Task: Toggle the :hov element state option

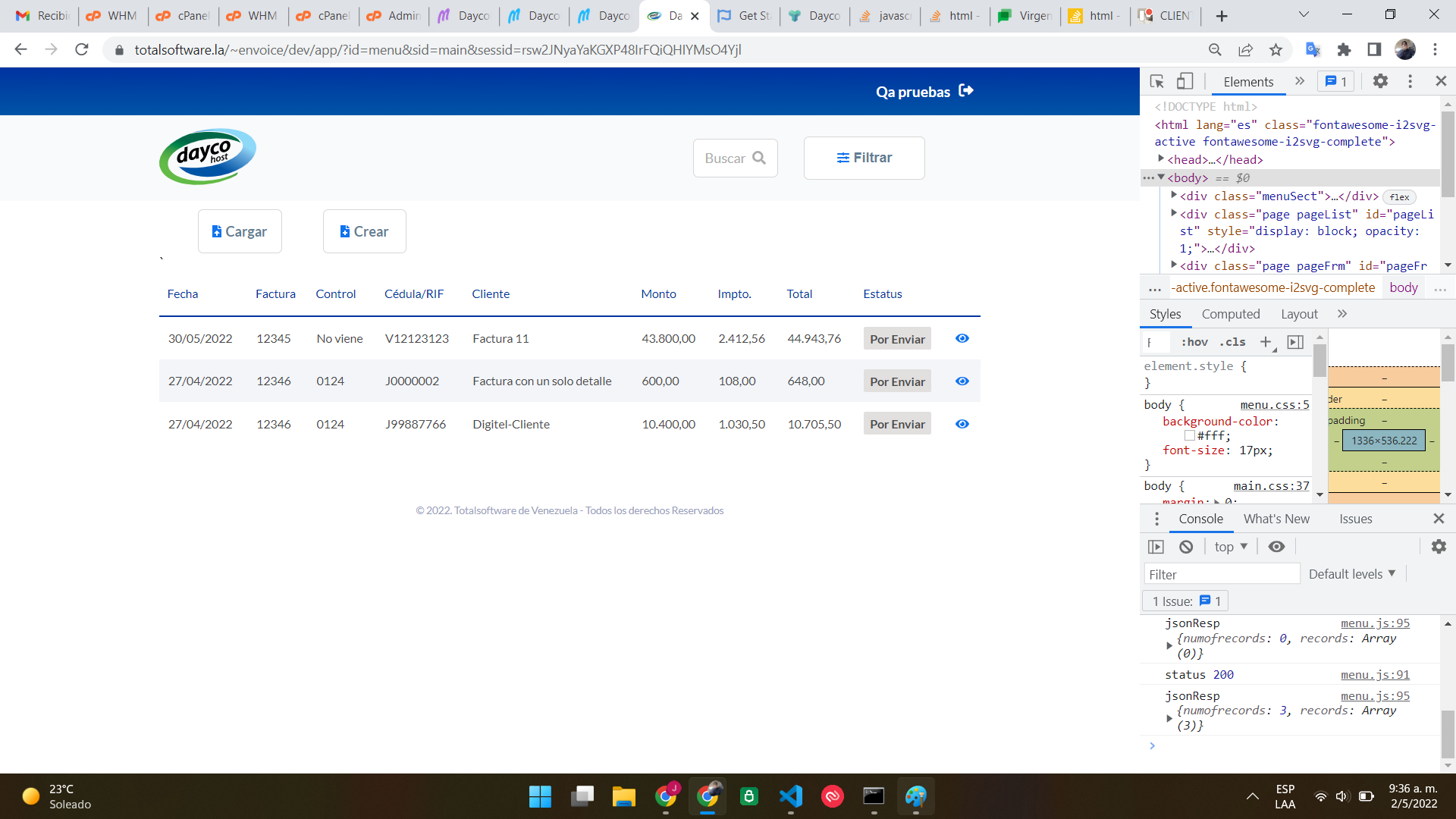Action: click(1194, 342)
